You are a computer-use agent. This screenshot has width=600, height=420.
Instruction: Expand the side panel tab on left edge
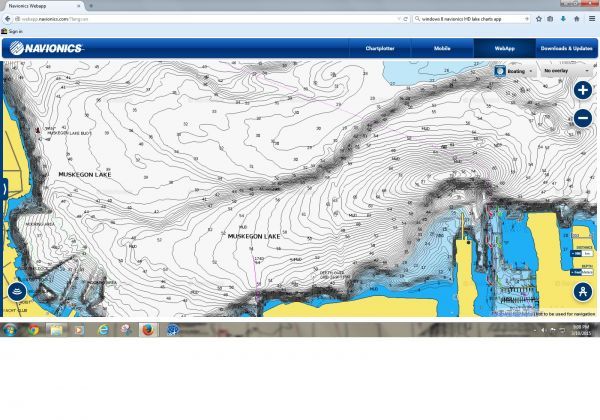pos(3,187)
